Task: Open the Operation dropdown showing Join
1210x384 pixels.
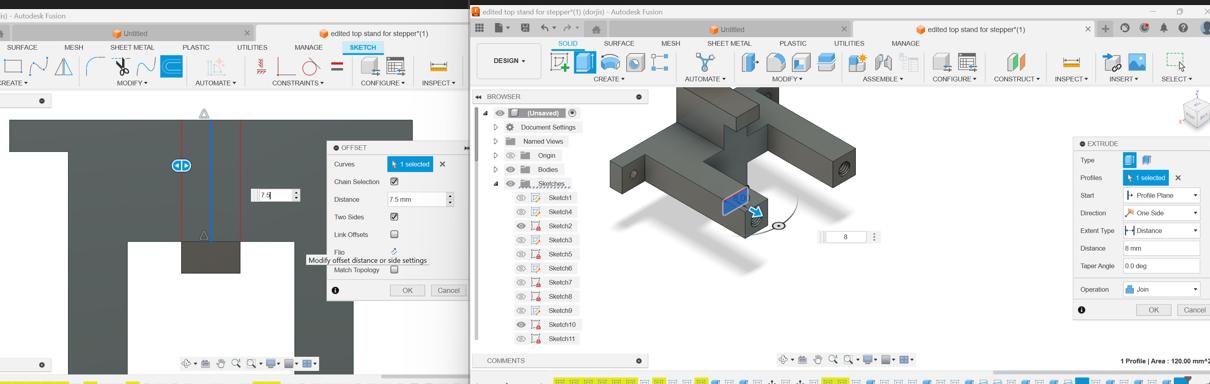Action: coord(1161,290)
